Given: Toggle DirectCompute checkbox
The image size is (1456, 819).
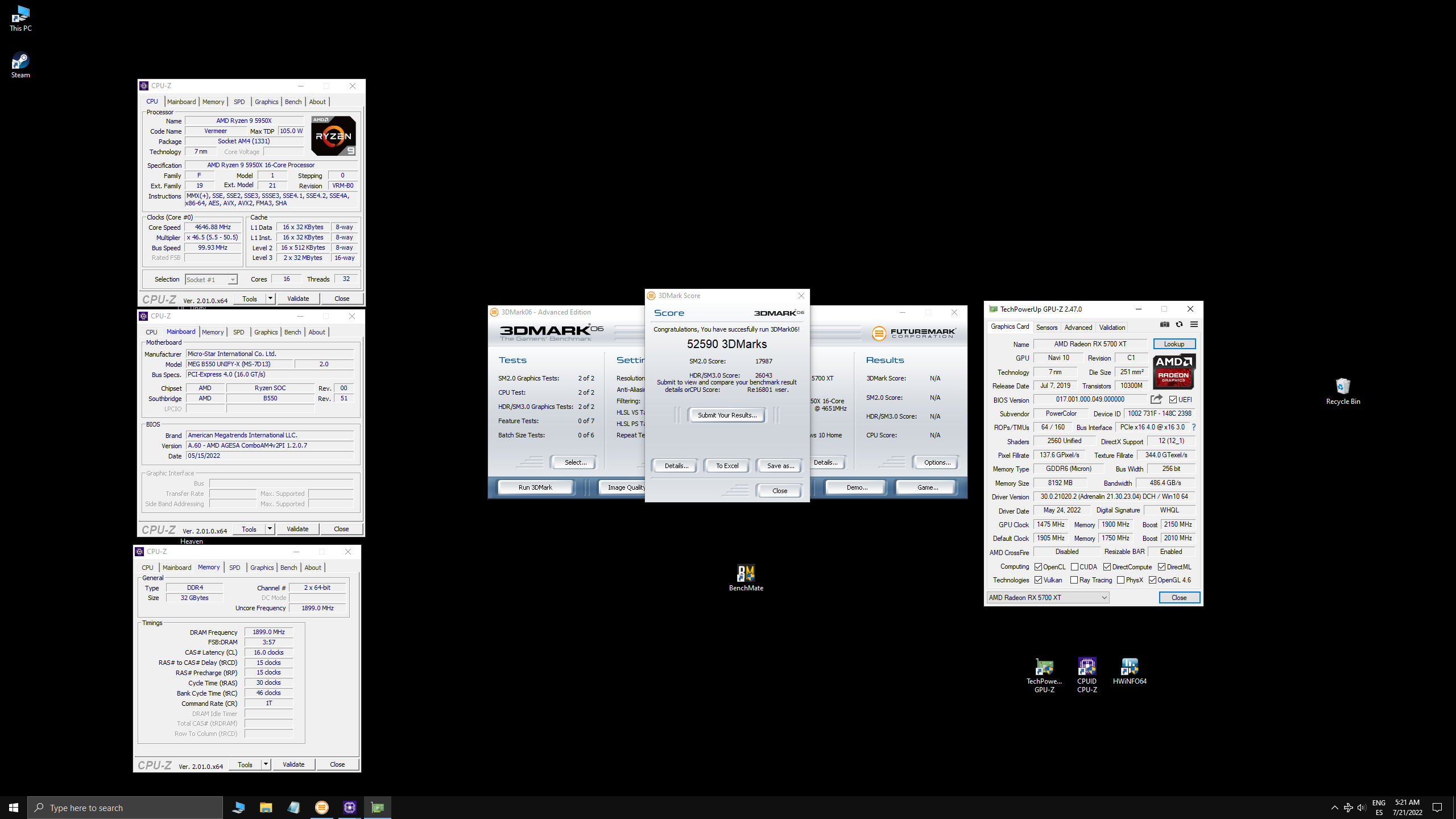Looking at the screenshot, I should point(1107,567).
